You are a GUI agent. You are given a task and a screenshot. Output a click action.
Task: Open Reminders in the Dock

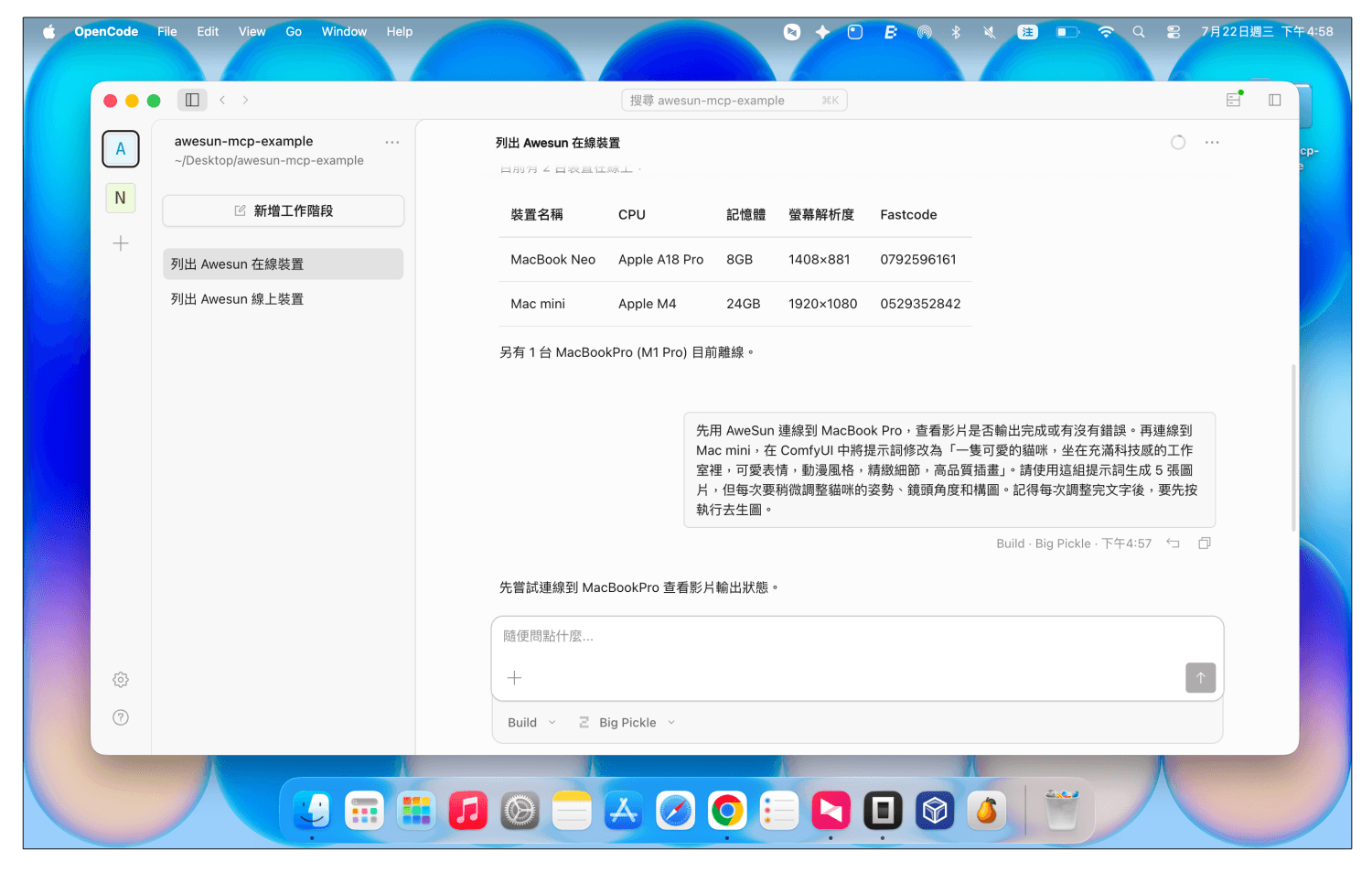tap(779, 811)
